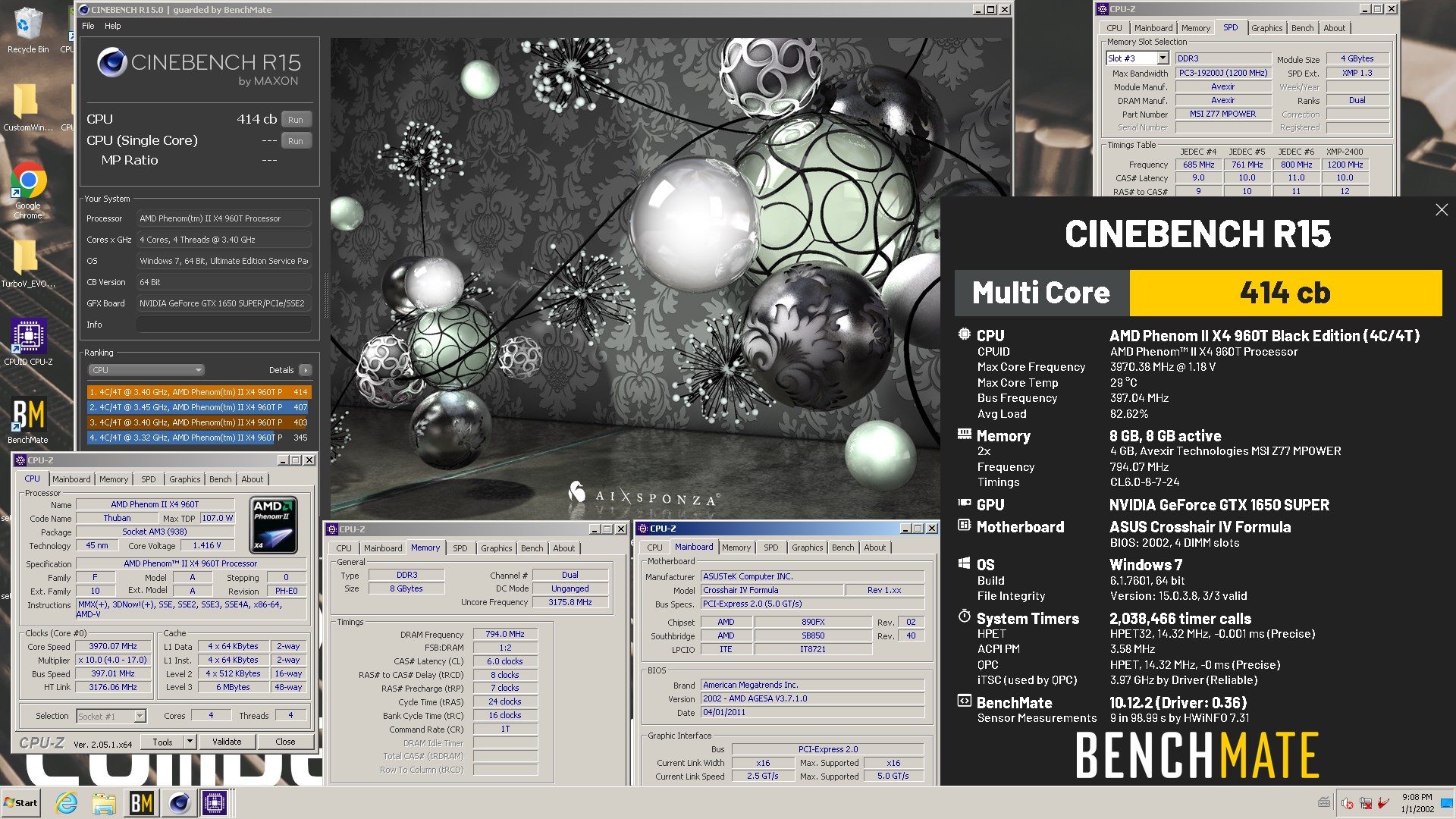The image size is (1456, 819).
Task: Launch BenchMate desktop shortcut
Action: (28, 421)
